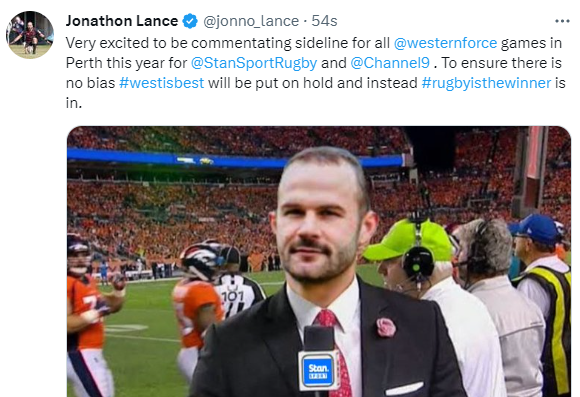The image size is (580, 397).
Task: Visit the @StanSportRugby mention
Action: [x=254, y=63]
